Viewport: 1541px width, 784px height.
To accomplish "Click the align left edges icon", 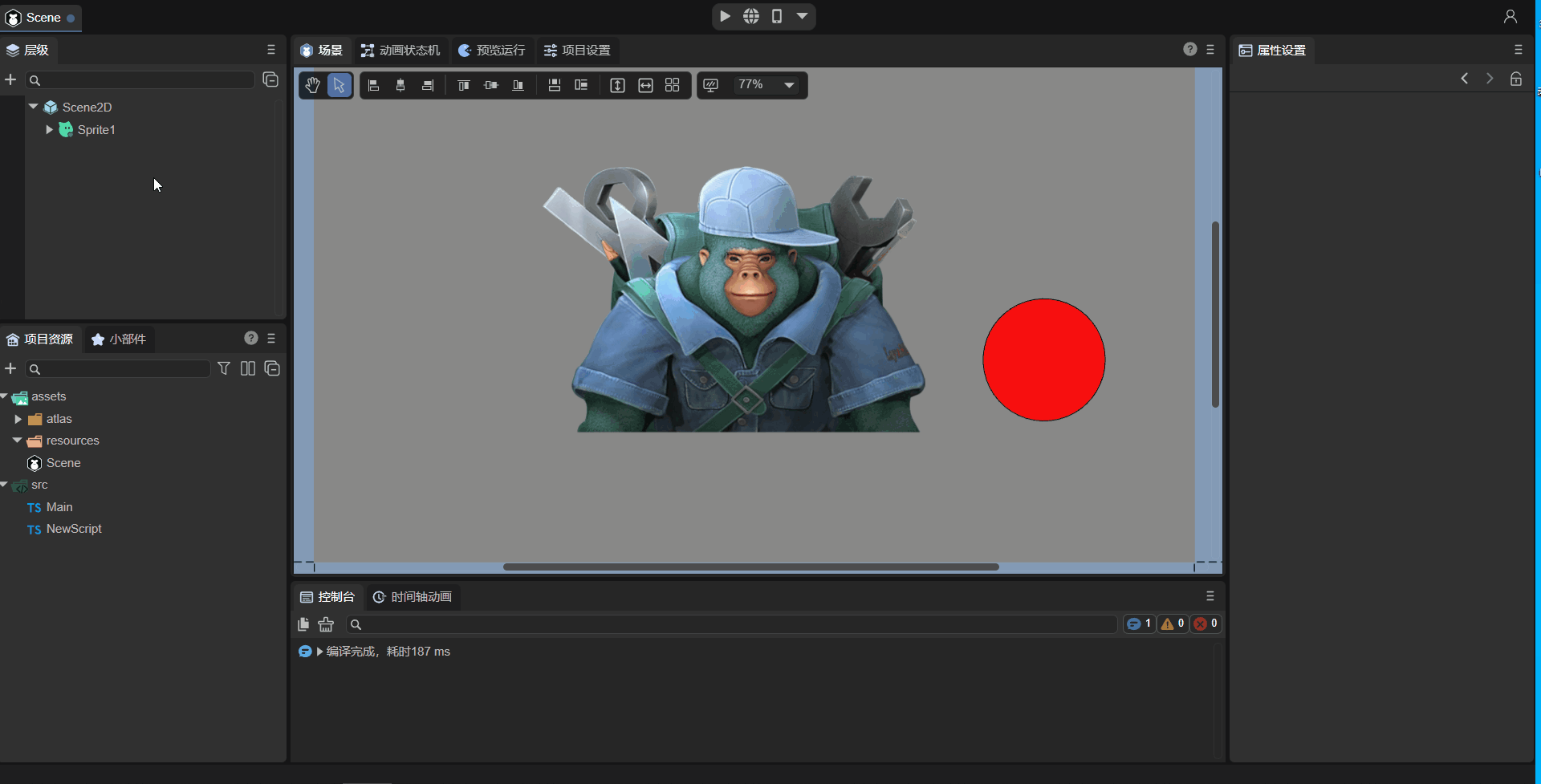I will tap(373, 85).
